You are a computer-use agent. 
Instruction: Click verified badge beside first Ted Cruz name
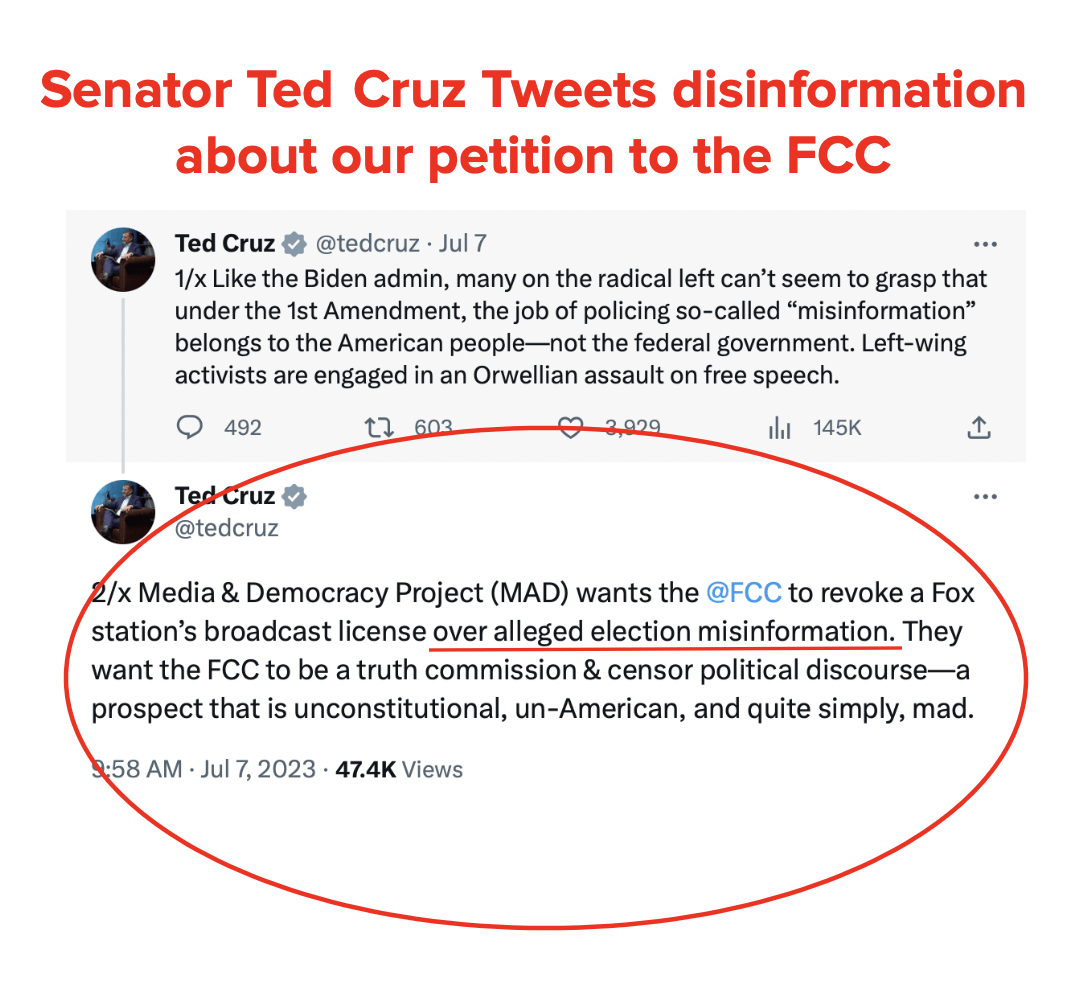[x=294, y=243]
